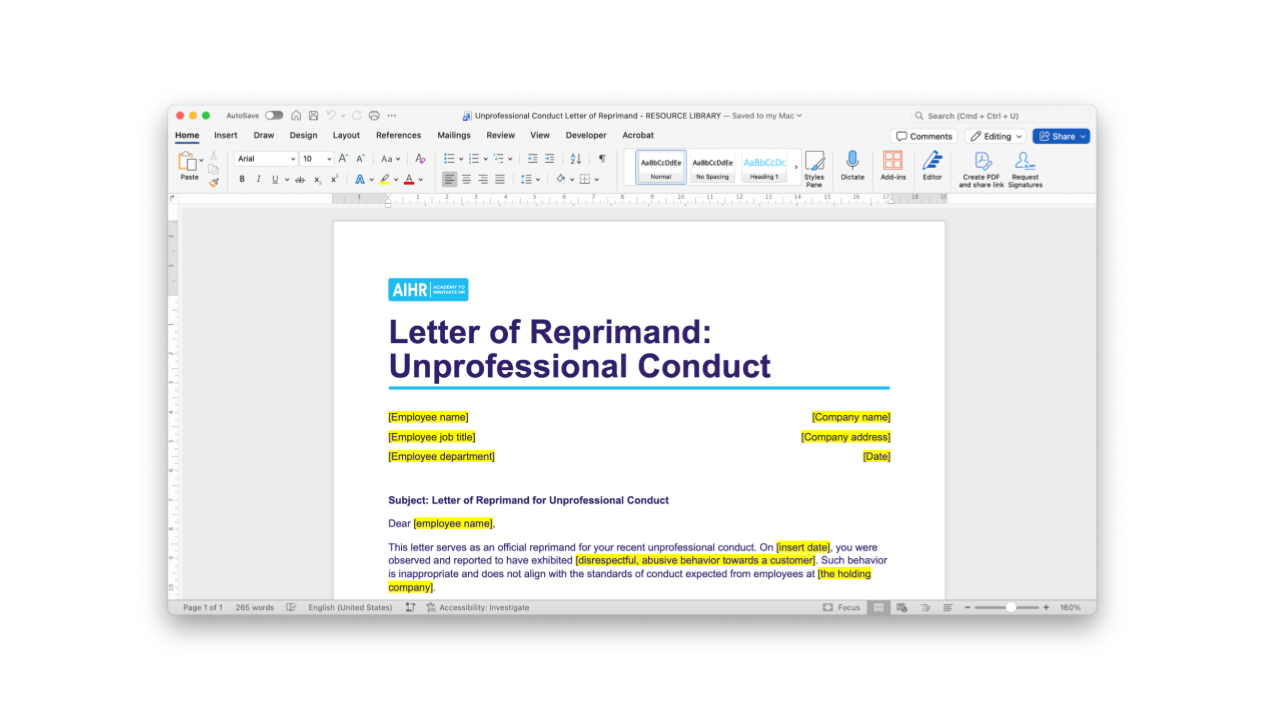Expand the font size dropdown

[x=329, y=159]
